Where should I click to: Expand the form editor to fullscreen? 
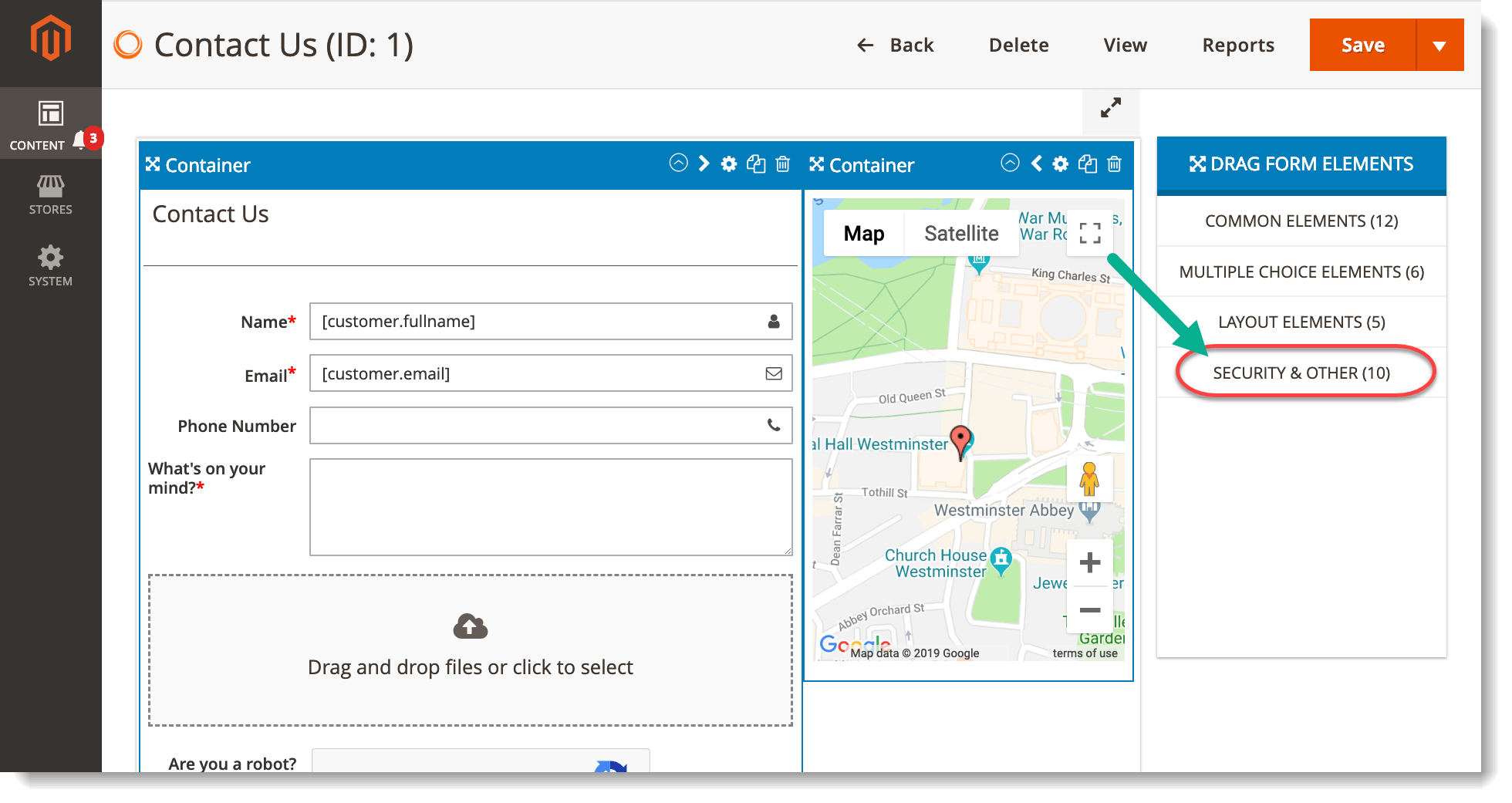tap(1110, 108)
